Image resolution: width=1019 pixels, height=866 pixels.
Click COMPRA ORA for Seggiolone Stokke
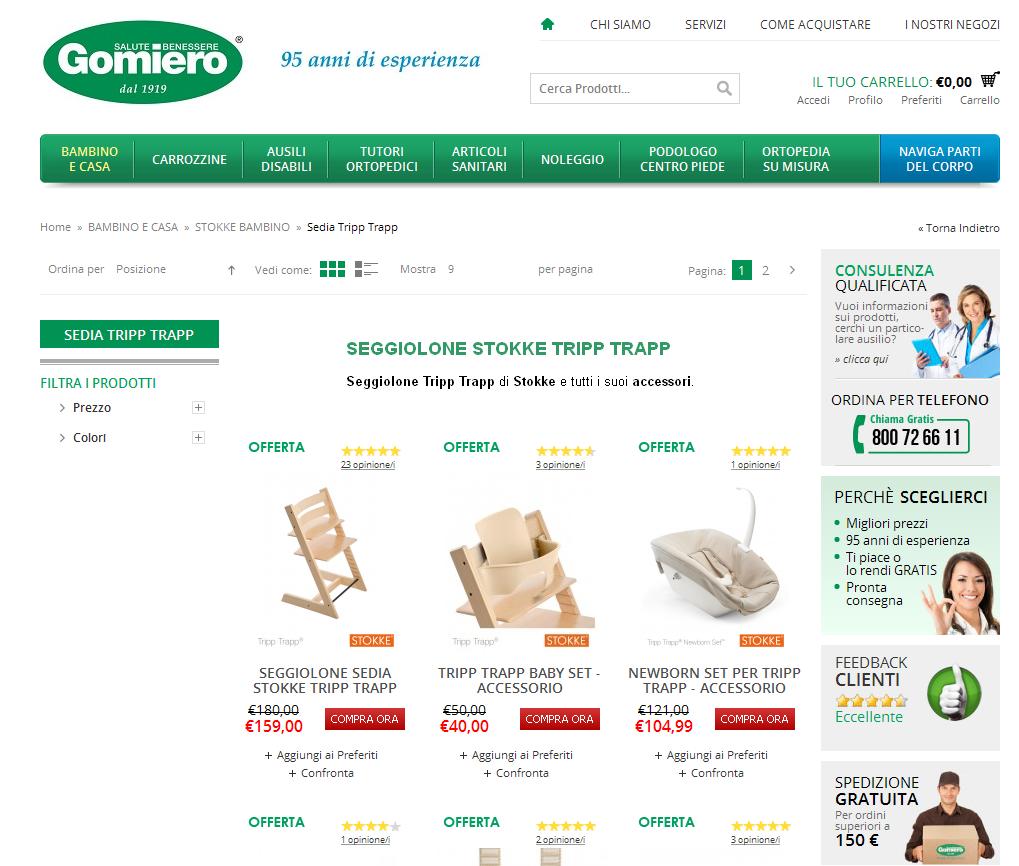pyautogui.click(x=365, y=719)
